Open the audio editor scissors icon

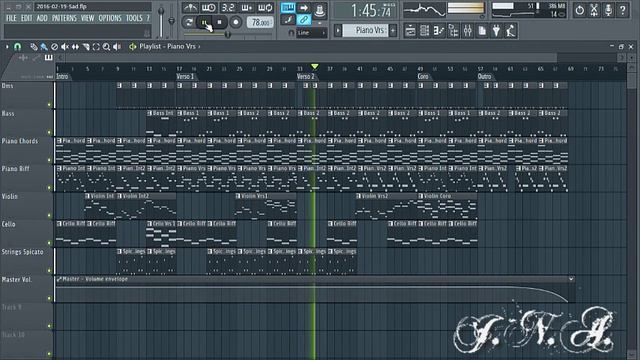point(594,10)
